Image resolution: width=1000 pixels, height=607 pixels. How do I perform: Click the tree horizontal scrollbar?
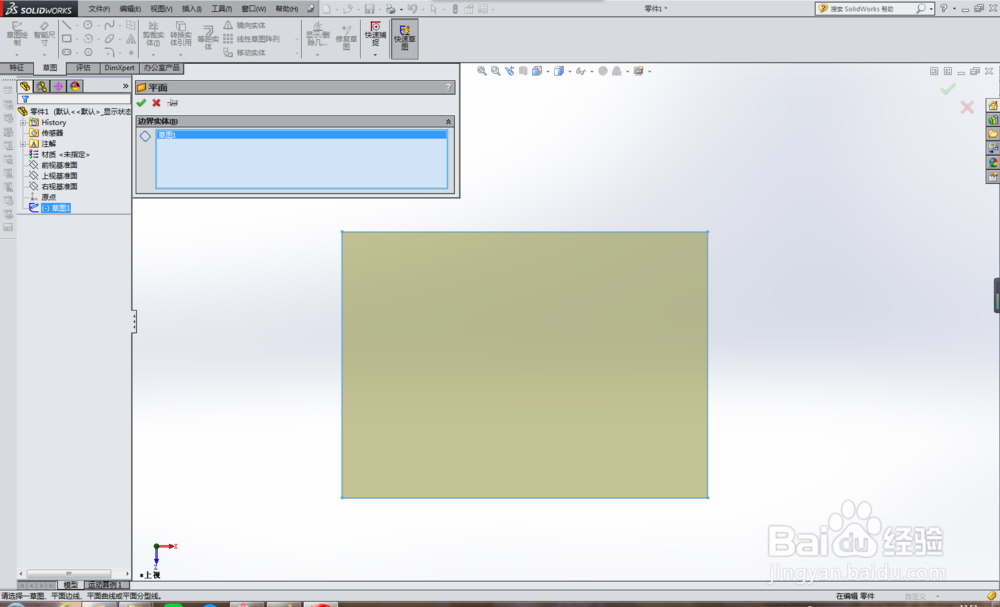[69, 573]
